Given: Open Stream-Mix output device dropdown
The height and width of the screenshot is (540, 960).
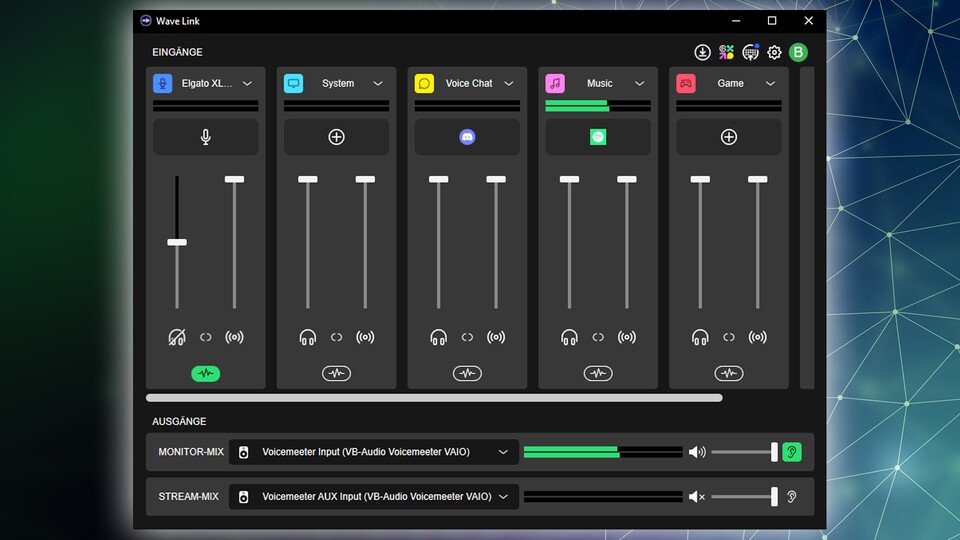Looking at the screenshot, I should tap(374, 497).
